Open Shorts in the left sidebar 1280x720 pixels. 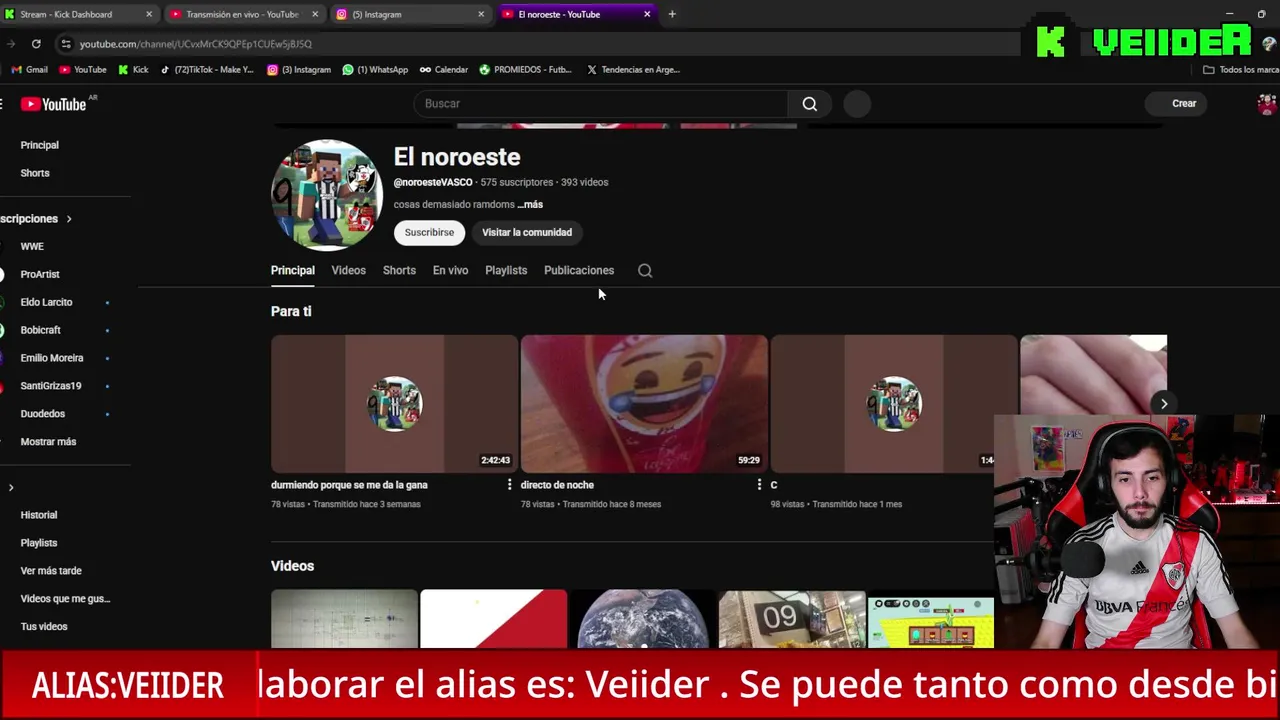(x=35, y=173)
